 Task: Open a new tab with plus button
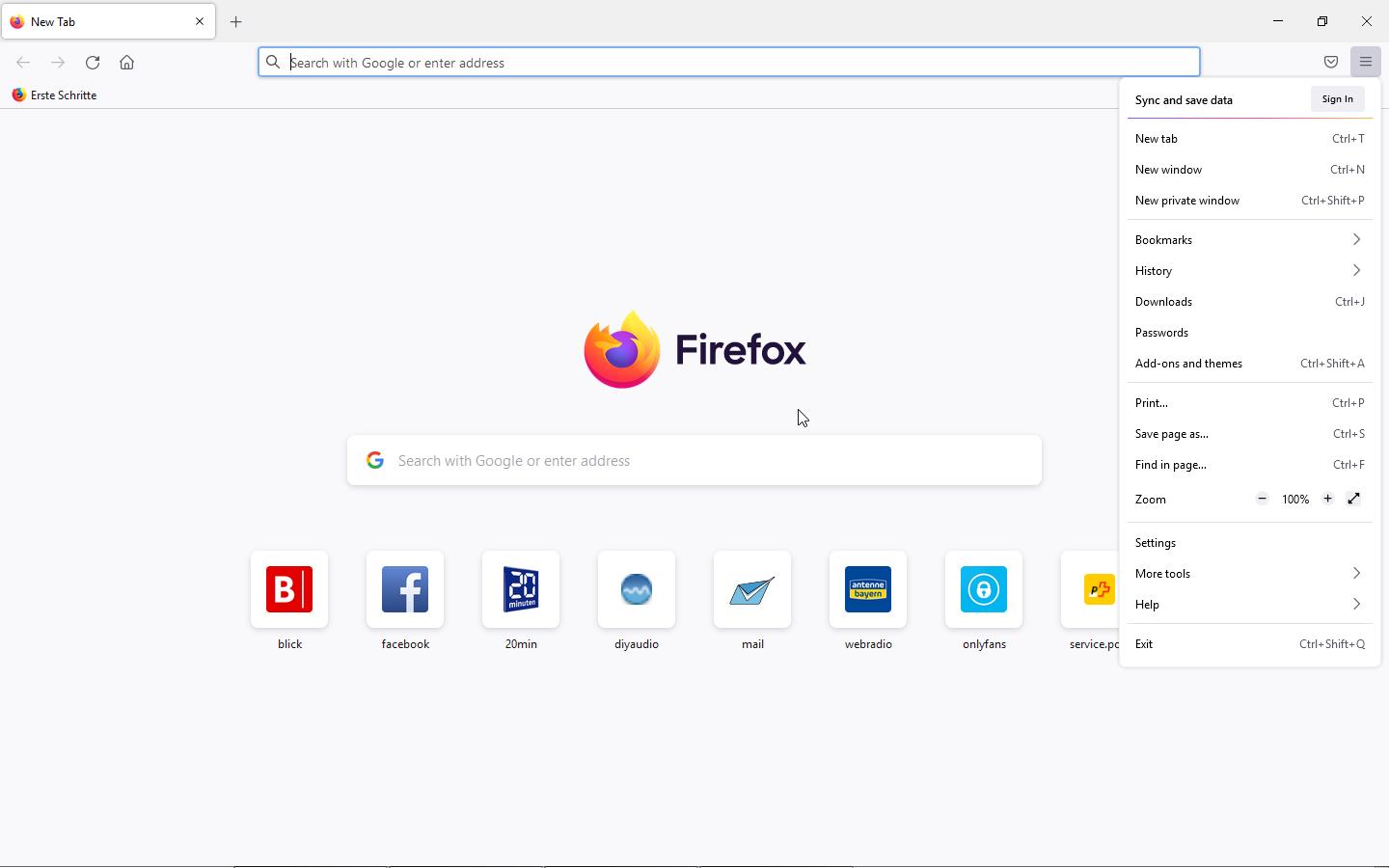pos(236,22)
